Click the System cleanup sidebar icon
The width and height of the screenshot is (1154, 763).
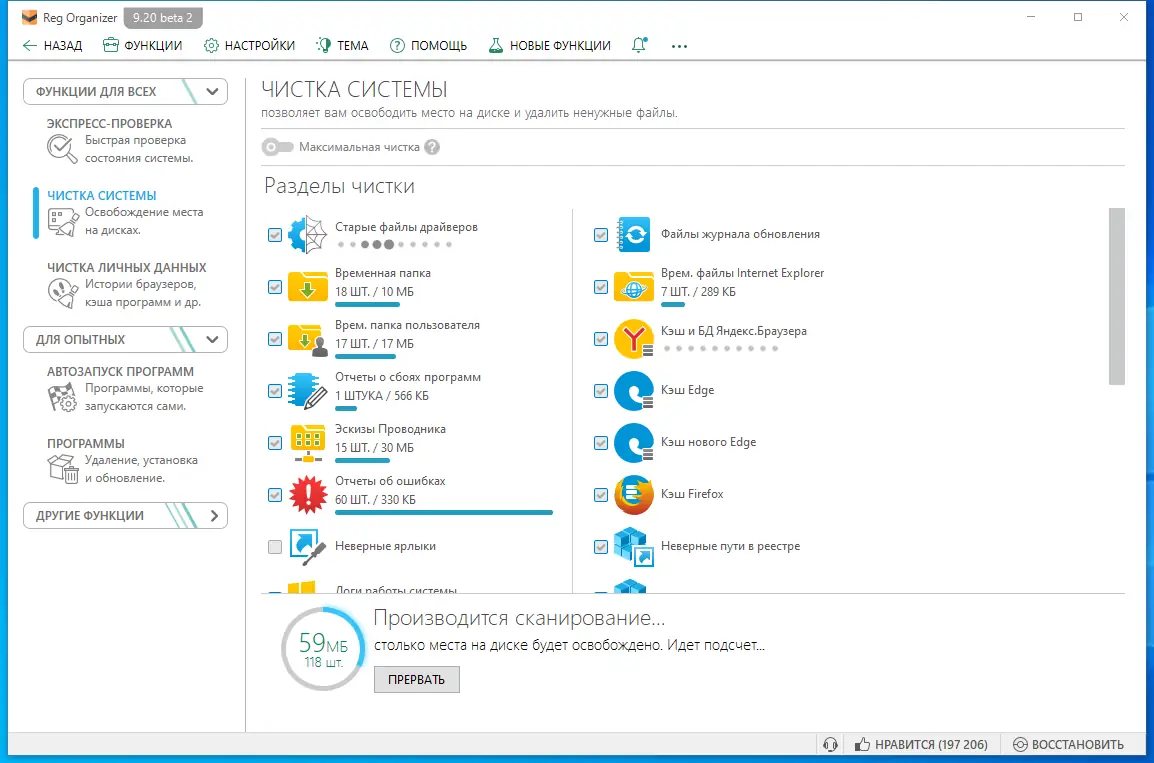tap(63, 221)
